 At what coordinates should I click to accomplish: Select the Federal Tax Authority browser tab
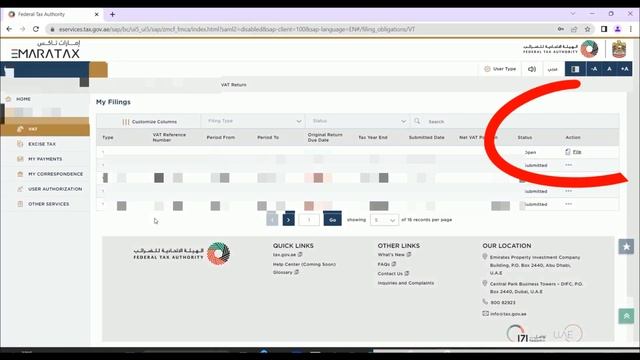52,14
